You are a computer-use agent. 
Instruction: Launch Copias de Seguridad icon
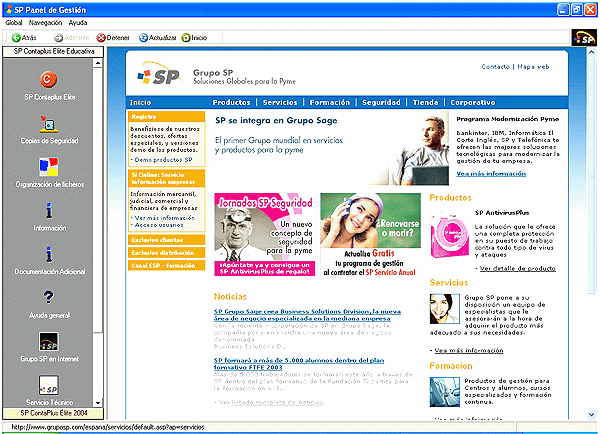(x=49, y=124)
